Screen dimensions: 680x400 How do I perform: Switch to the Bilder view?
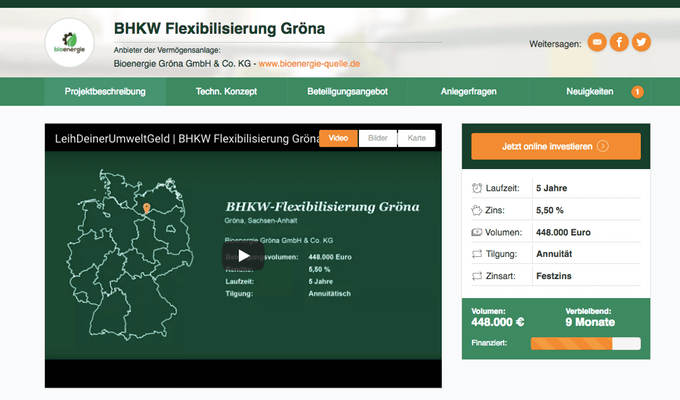click(377, 138)
